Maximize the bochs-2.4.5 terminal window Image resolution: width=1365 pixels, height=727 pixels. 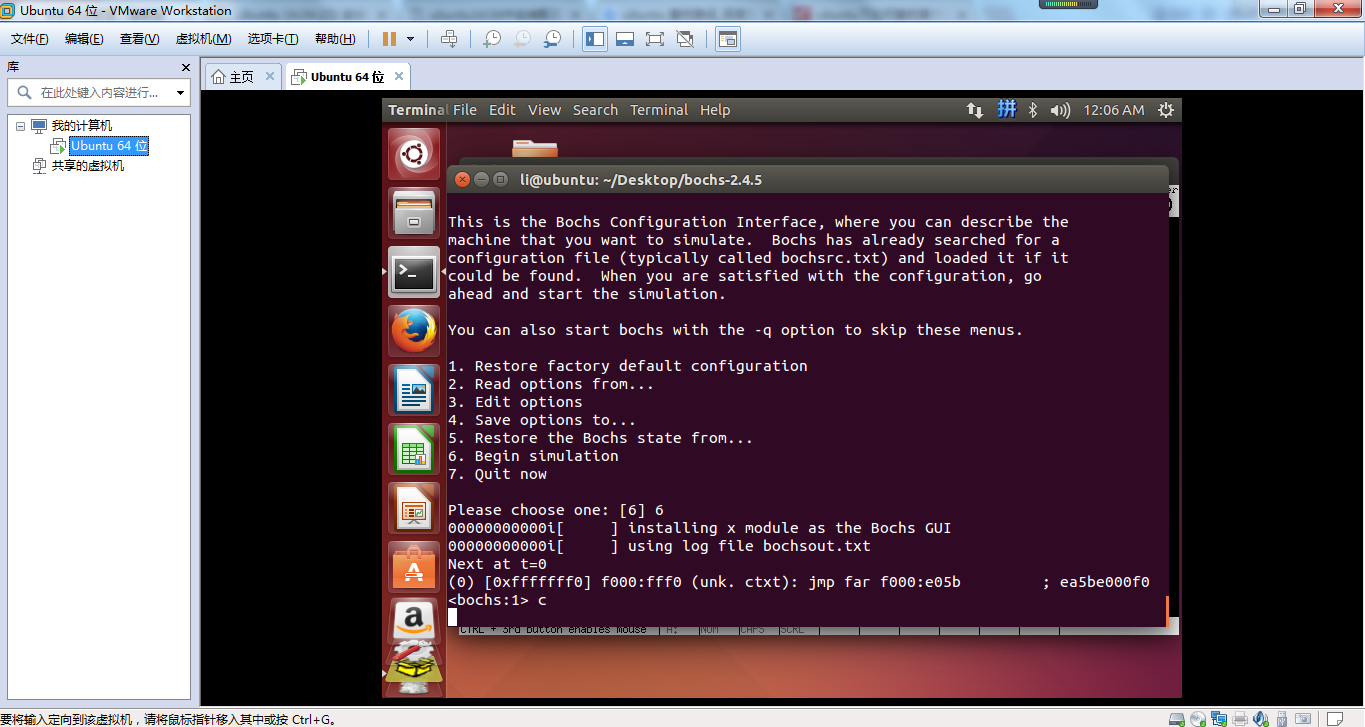pyautogui.click(x=500, y=180)
